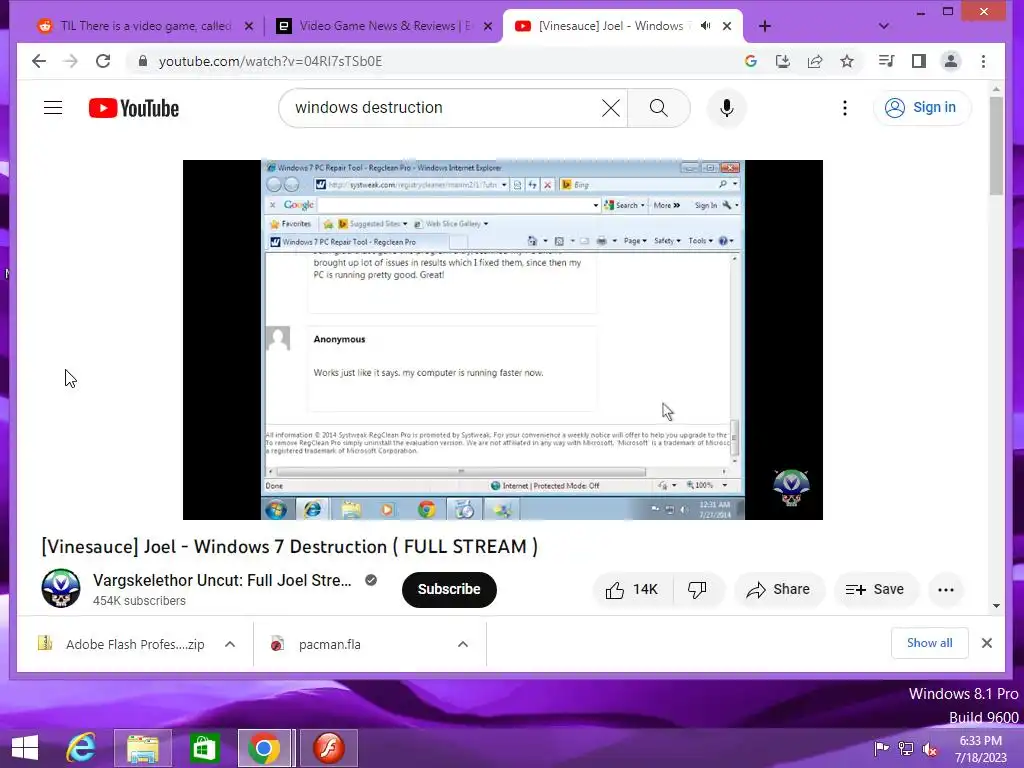Open the Vargskelethor Uncut channel name link

pos(222,580)
